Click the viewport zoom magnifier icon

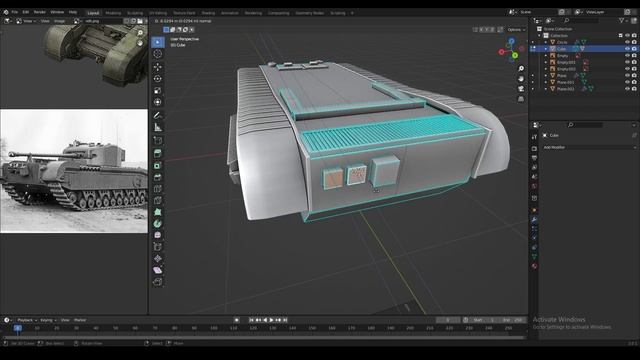(521, 69)
